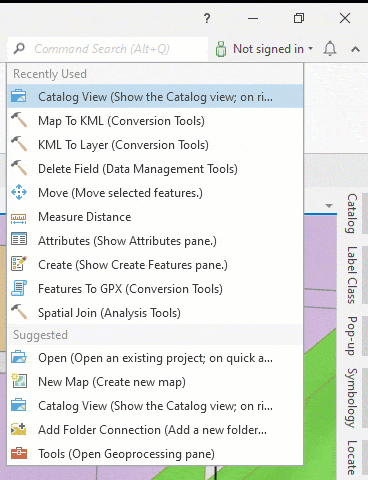Select Catalog View under Recently Used
Image resolution: width=368 pixels, height=480 pixels.
pos(155,96)
